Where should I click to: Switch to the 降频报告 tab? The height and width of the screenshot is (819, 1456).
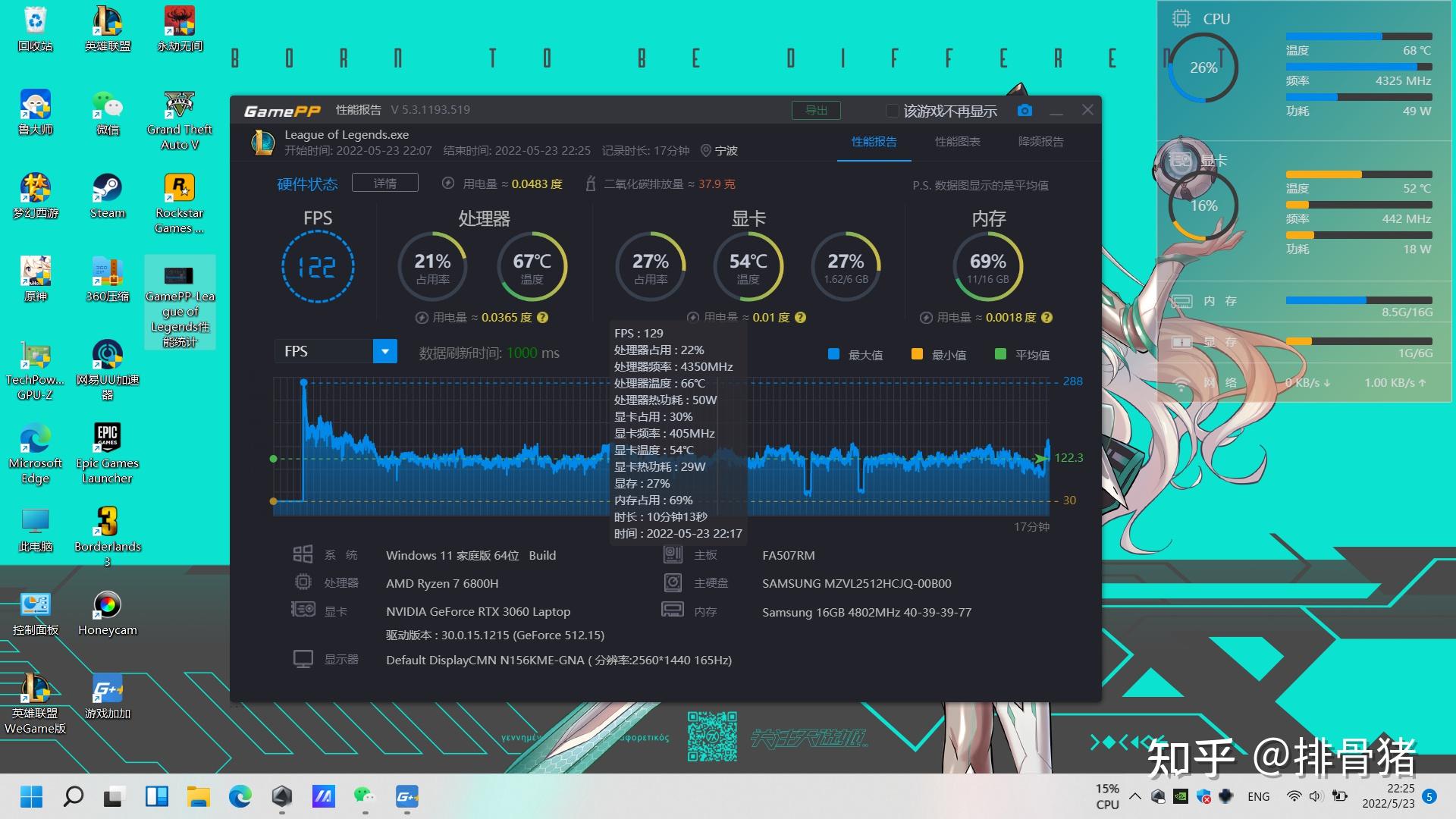point(1040,142)
